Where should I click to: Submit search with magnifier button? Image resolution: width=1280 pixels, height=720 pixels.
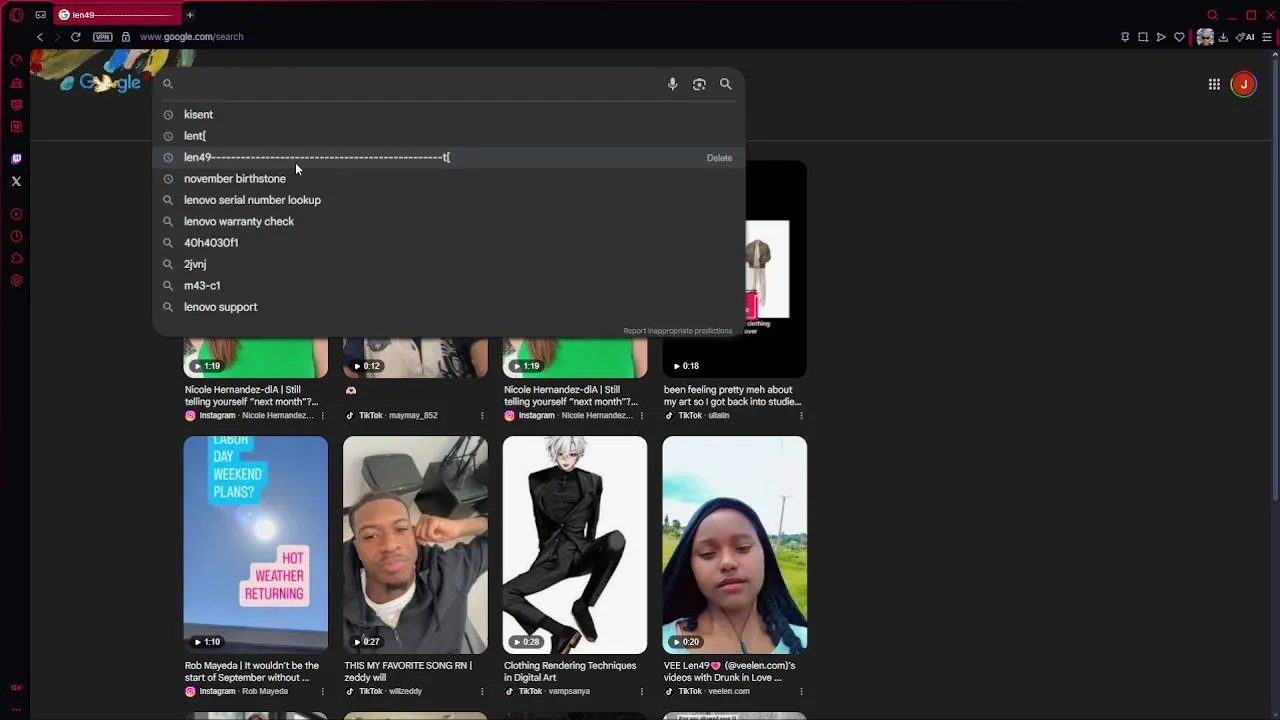click(726, 84)
